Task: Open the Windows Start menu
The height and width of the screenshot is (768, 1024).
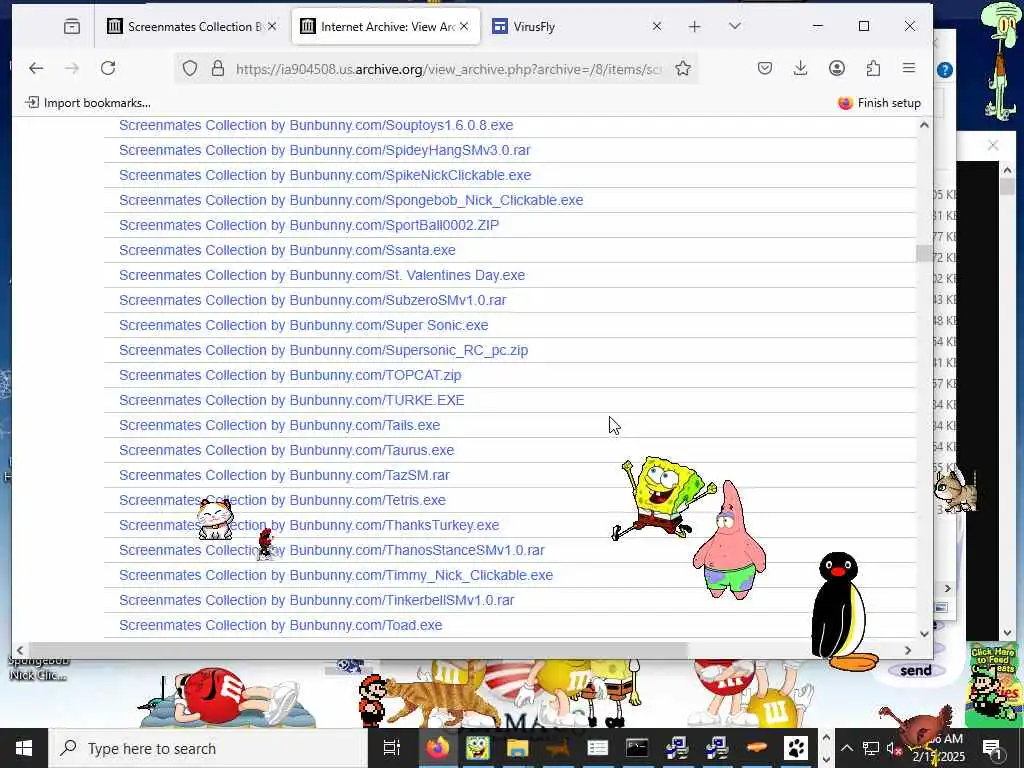Action: [x=24, y=748]
